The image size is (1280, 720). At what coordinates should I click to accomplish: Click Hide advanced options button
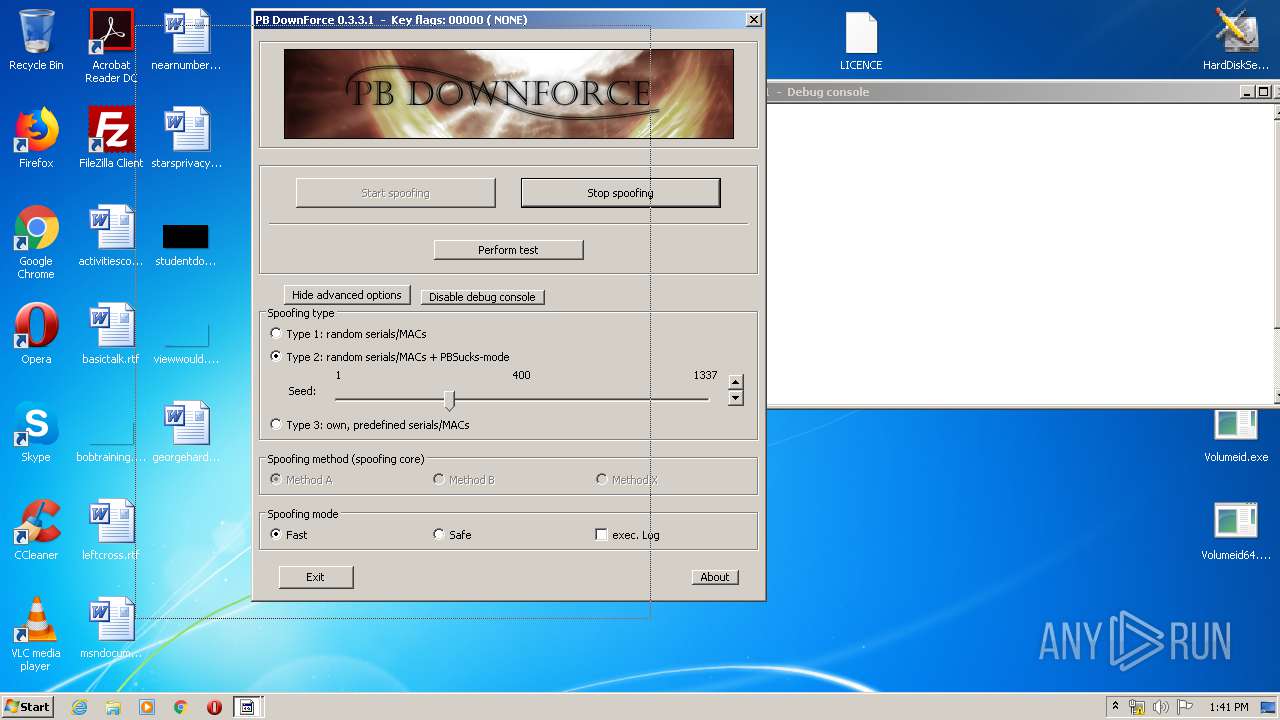(x=347, y=295)
